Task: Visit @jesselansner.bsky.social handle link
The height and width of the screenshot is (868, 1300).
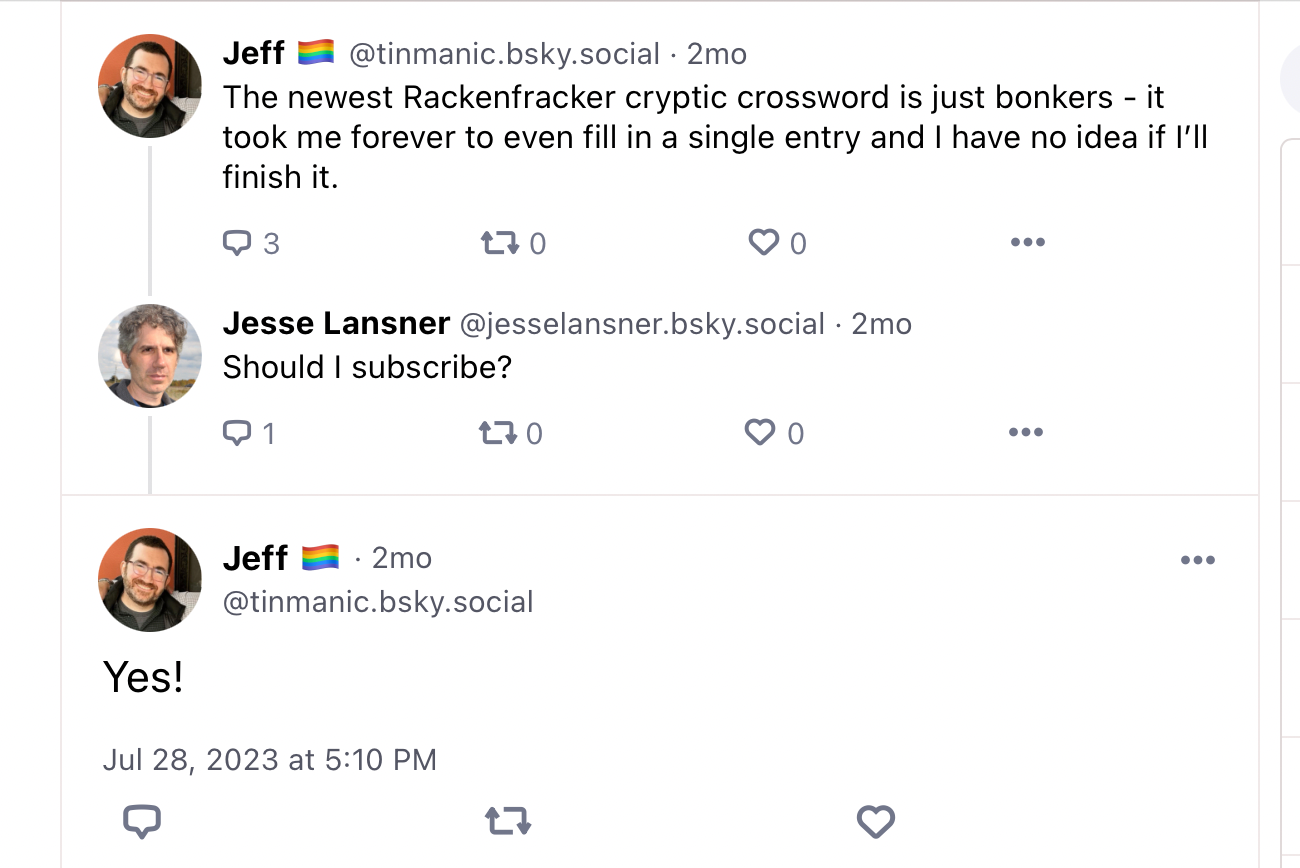Action: (x=642, y=324)
